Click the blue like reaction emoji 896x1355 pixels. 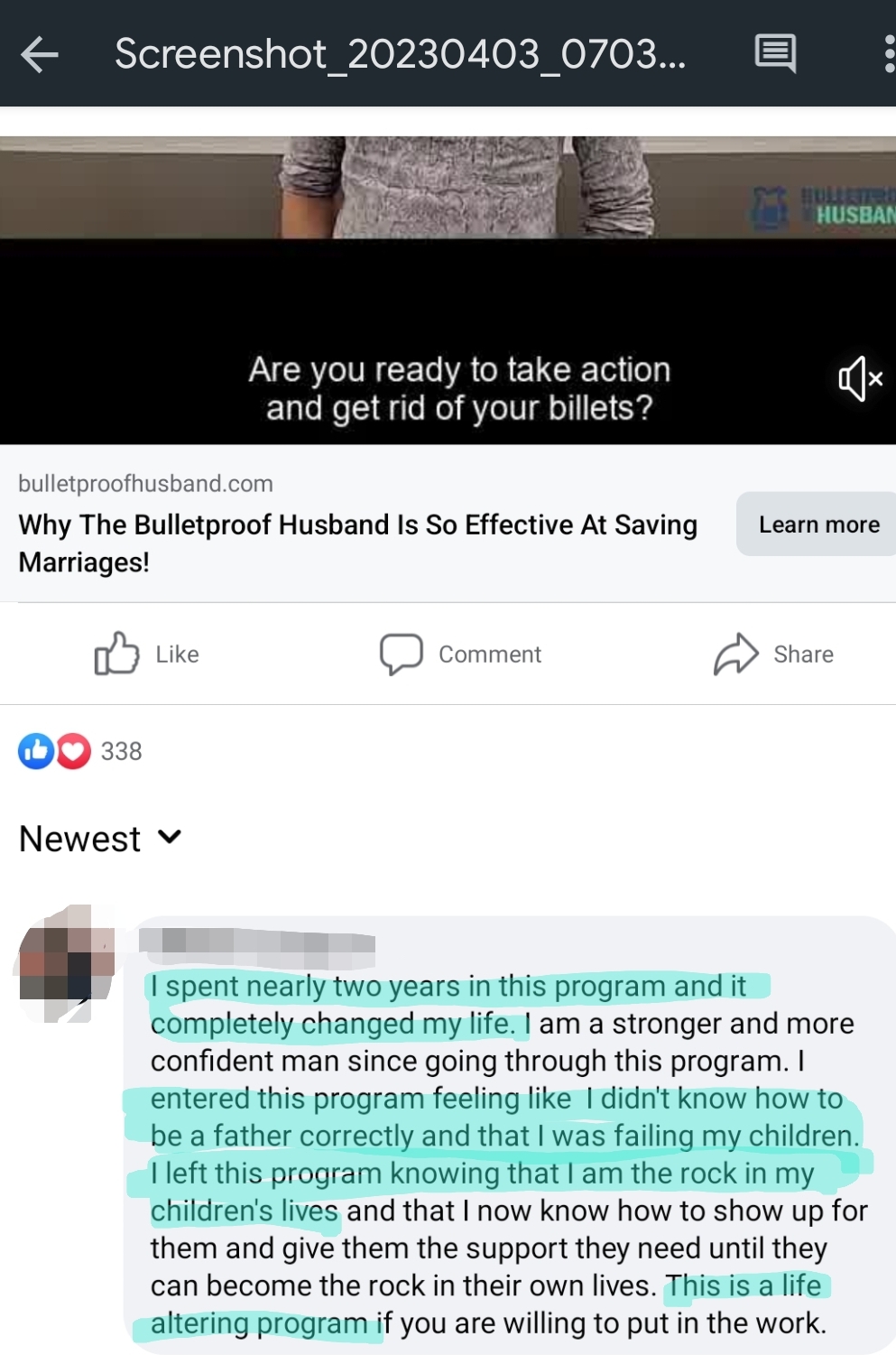click(36, 751)
